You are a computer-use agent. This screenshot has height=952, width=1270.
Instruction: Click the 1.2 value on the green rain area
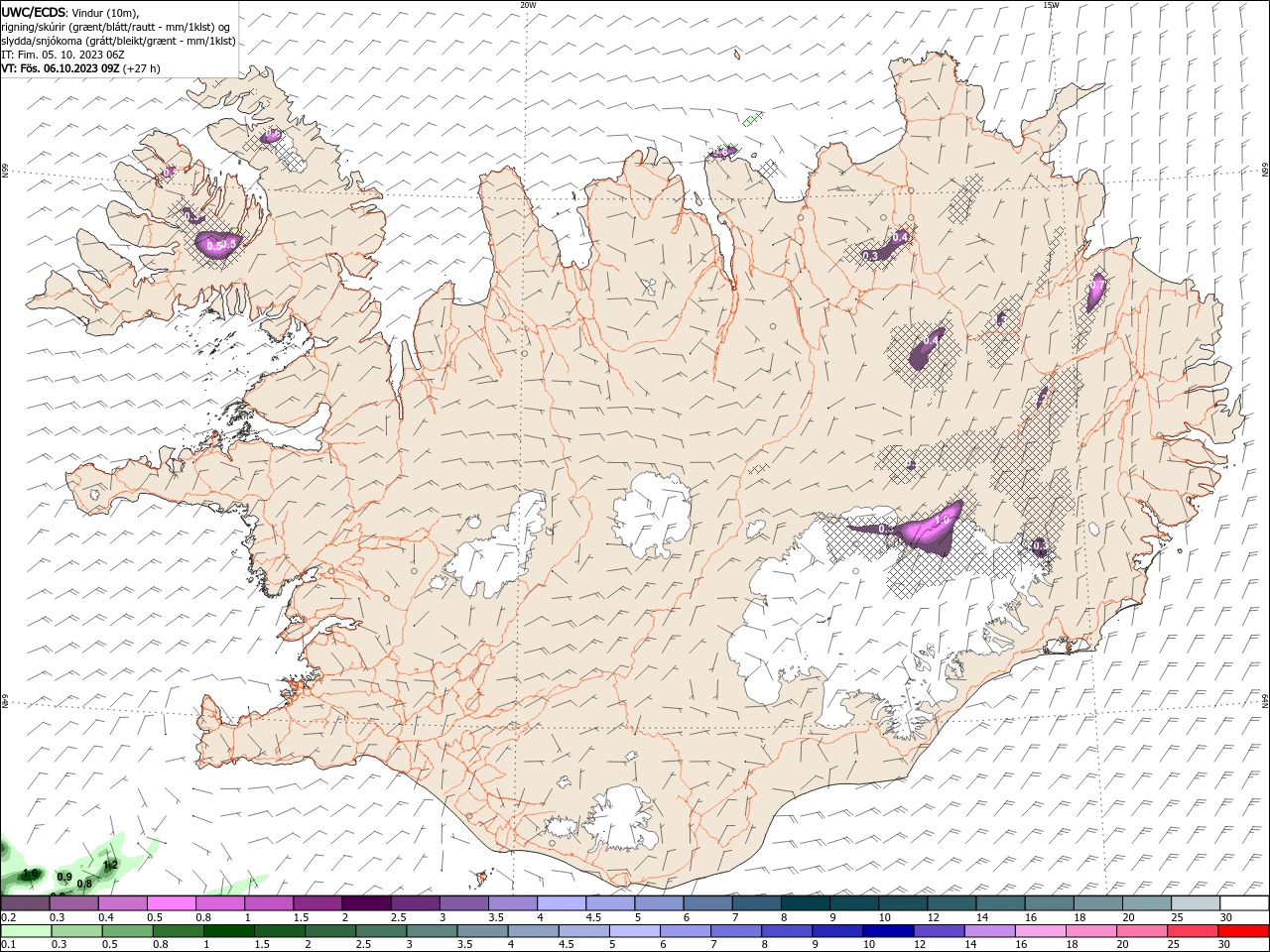click(x=111, y=865)
